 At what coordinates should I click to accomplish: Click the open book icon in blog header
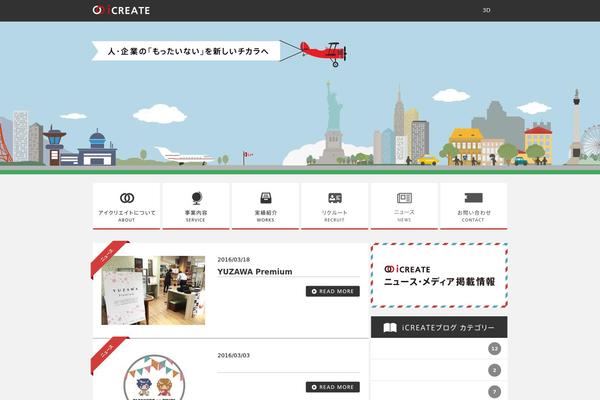coord(390,328)
